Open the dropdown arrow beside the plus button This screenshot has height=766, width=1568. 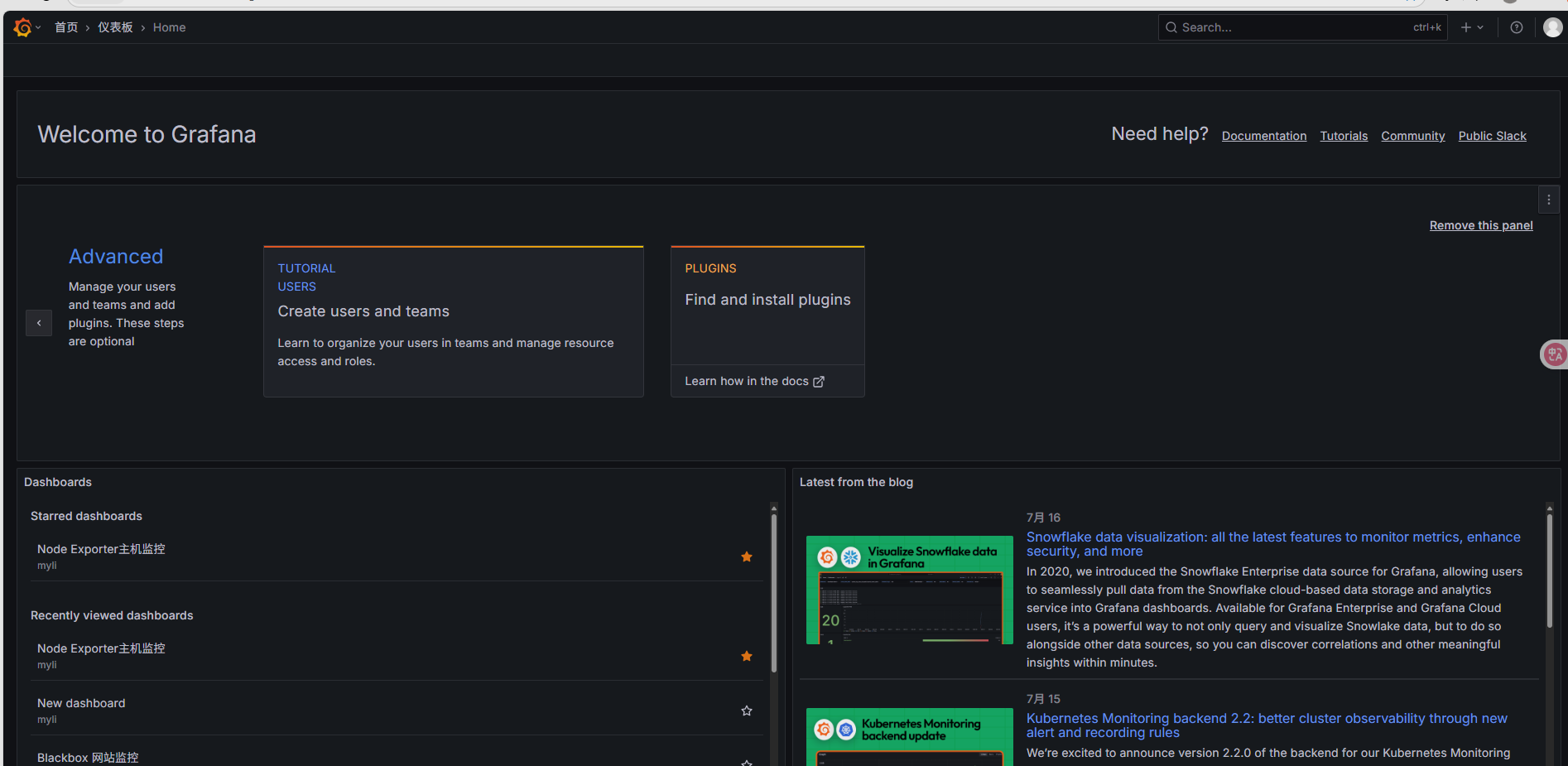tap(1481, 26)
